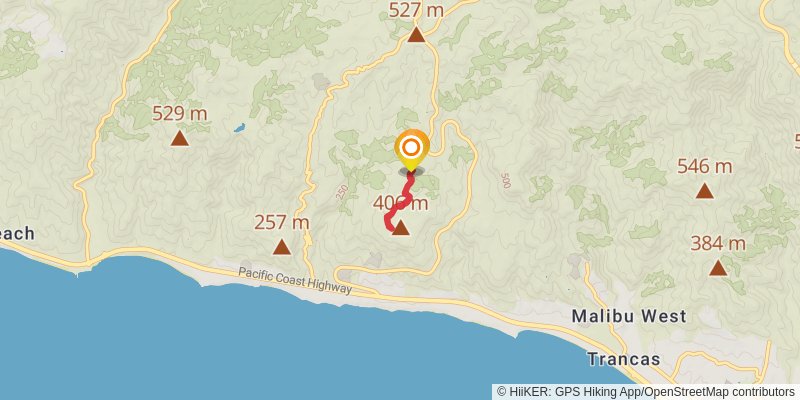Click the orange trailhead location pin
This screenshot has height=400, width=800.
point(411,150)
